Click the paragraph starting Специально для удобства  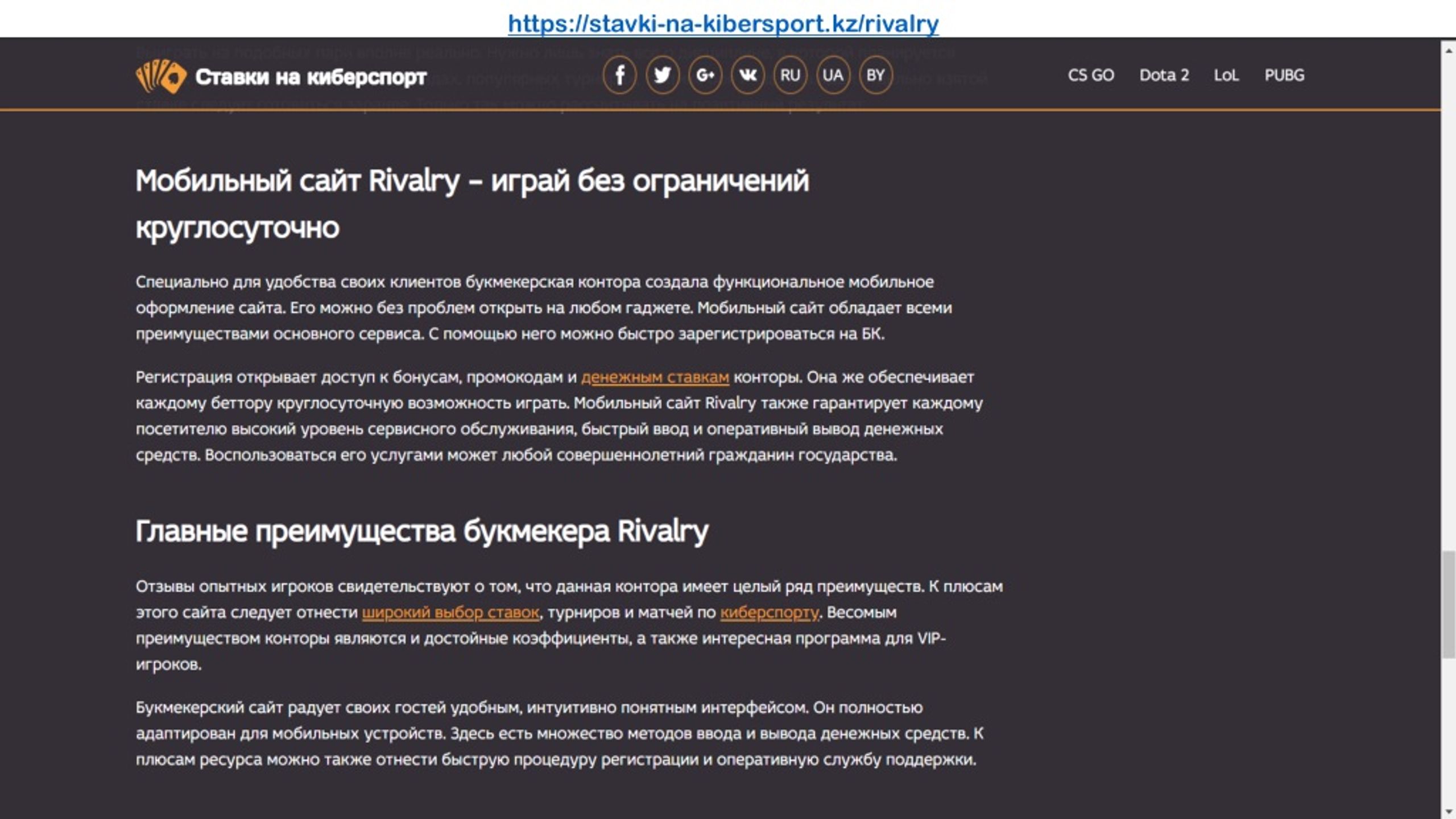click(544, 308)
